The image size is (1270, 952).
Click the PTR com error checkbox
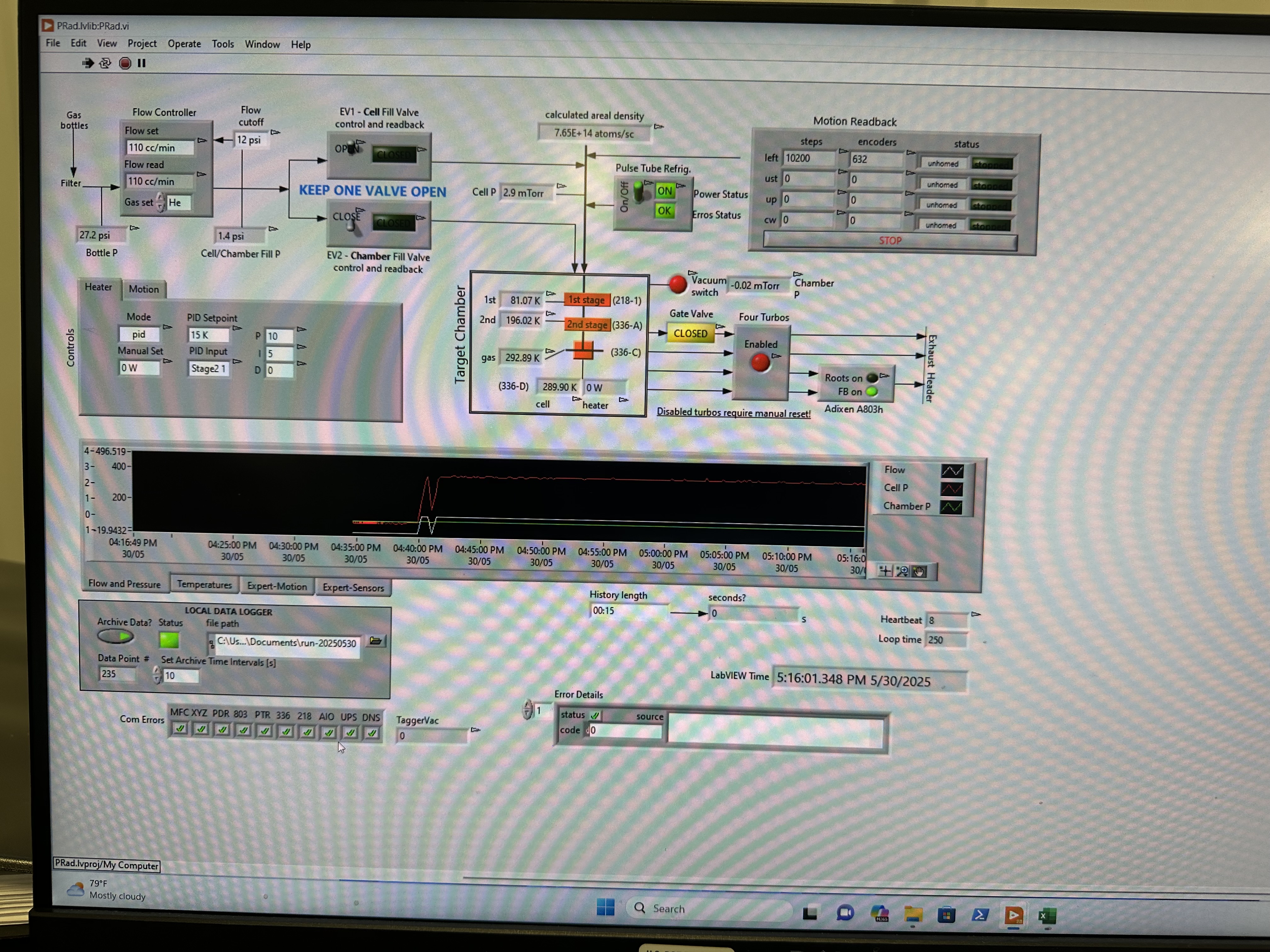click(264, 730)
